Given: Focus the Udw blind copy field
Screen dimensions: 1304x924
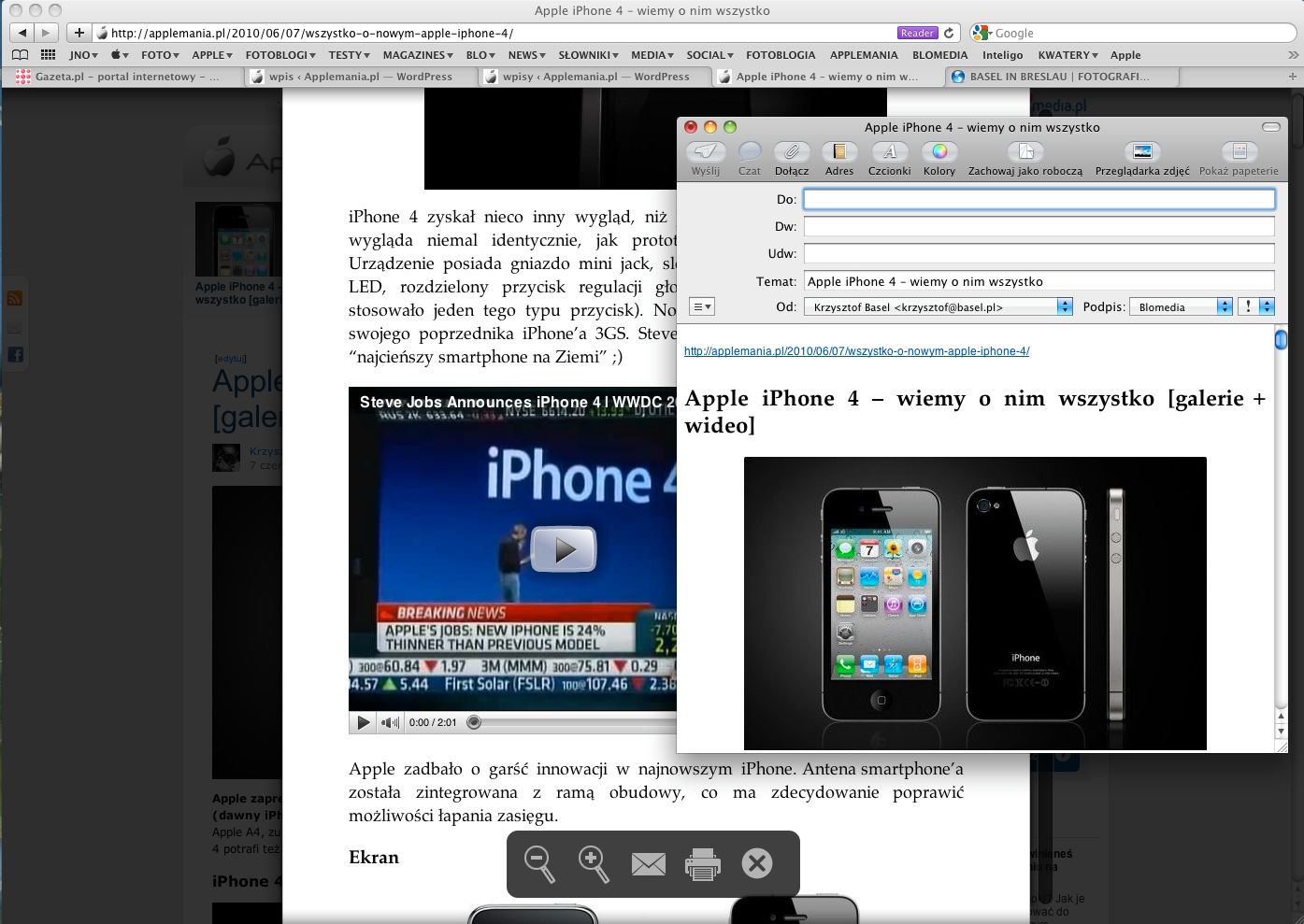Looking at the screenshot, I should pyautogui.click(x=1039, y=253).
